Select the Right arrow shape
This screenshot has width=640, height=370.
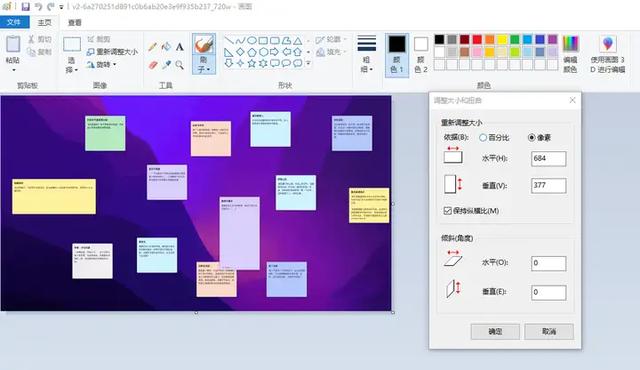point(274,52)
